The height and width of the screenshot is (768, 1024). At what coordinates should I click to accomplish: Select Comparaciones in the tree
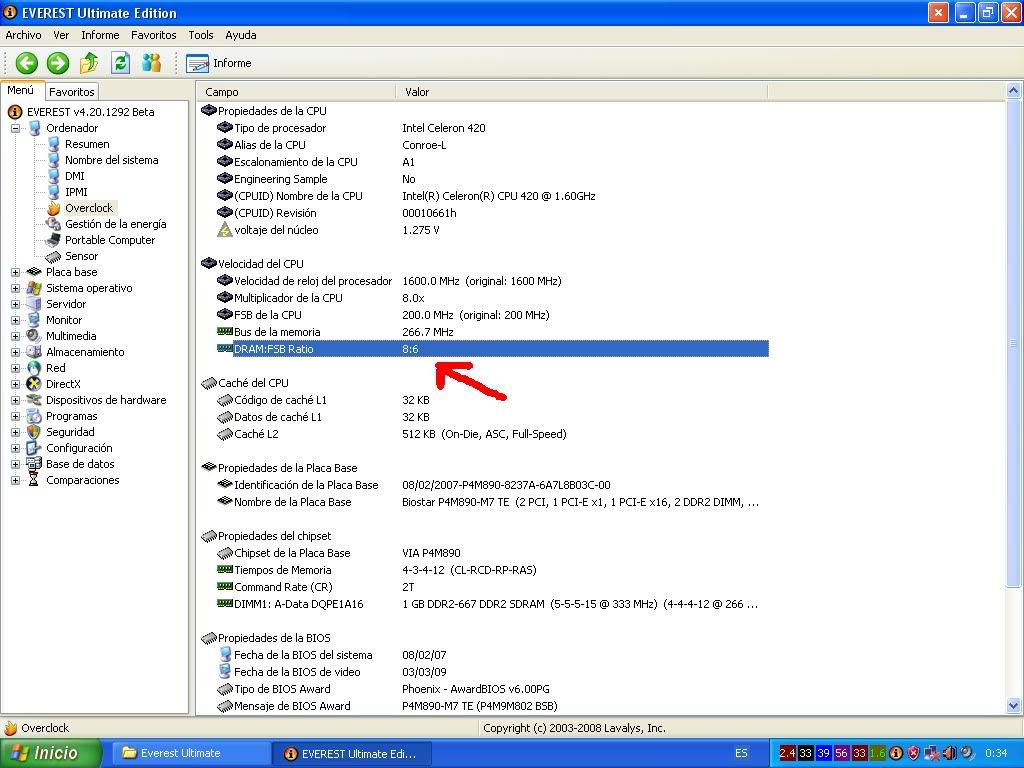click(82, 480)
